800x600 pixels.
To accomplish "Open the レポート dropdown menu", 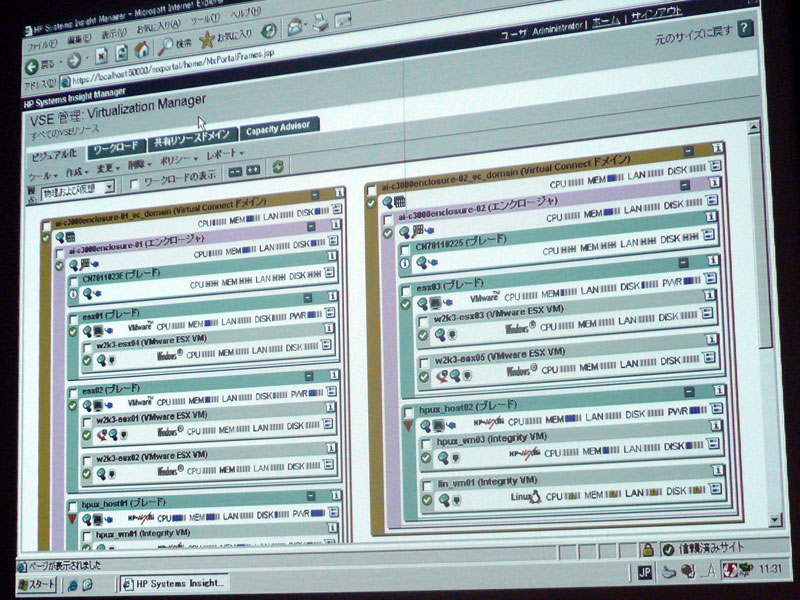I will 224,154.
